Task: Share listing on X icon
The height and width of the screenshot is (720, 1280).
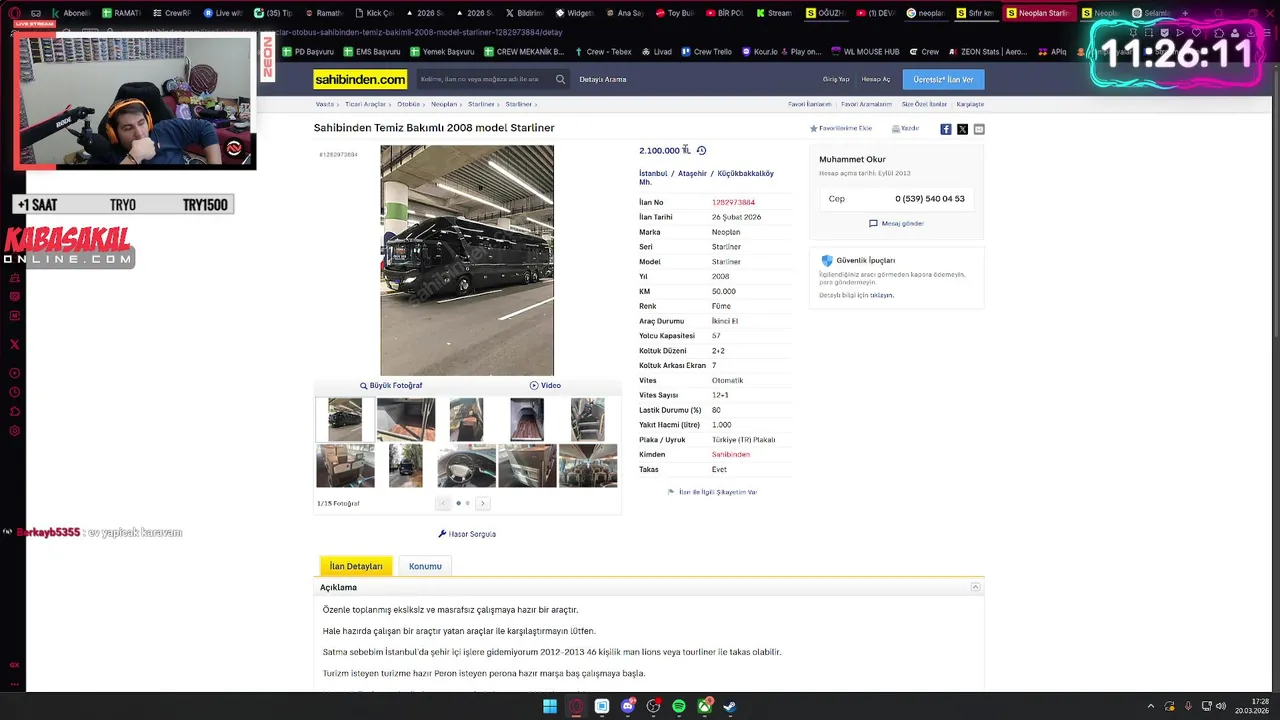Action: 962,129
